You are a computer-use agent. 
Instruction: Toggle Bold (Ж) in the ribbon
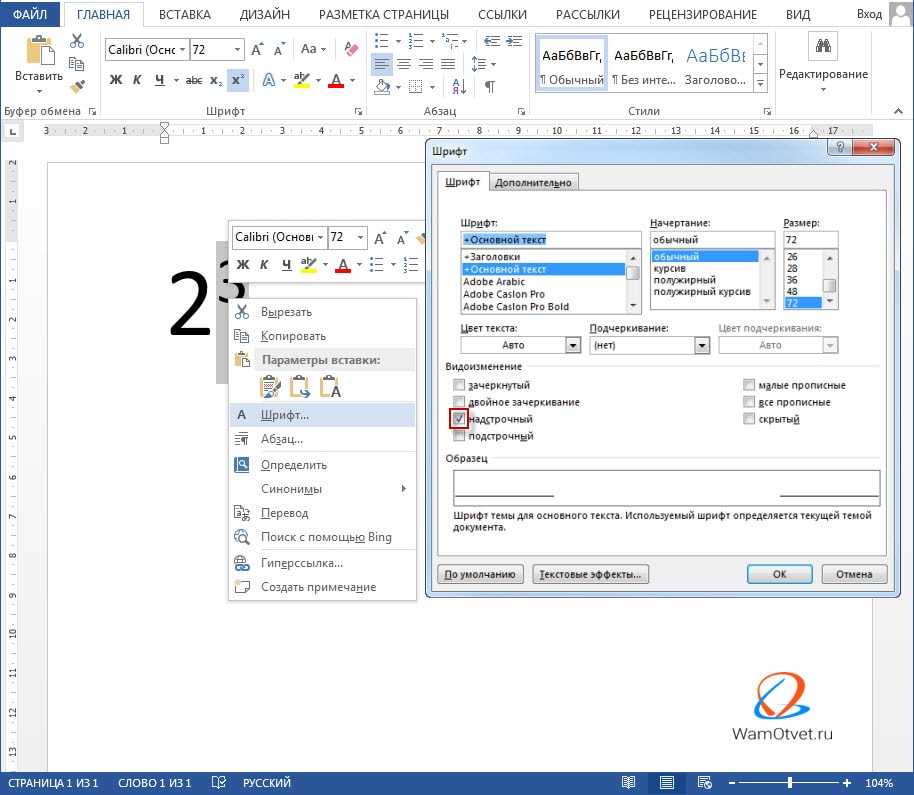(115, 80)
